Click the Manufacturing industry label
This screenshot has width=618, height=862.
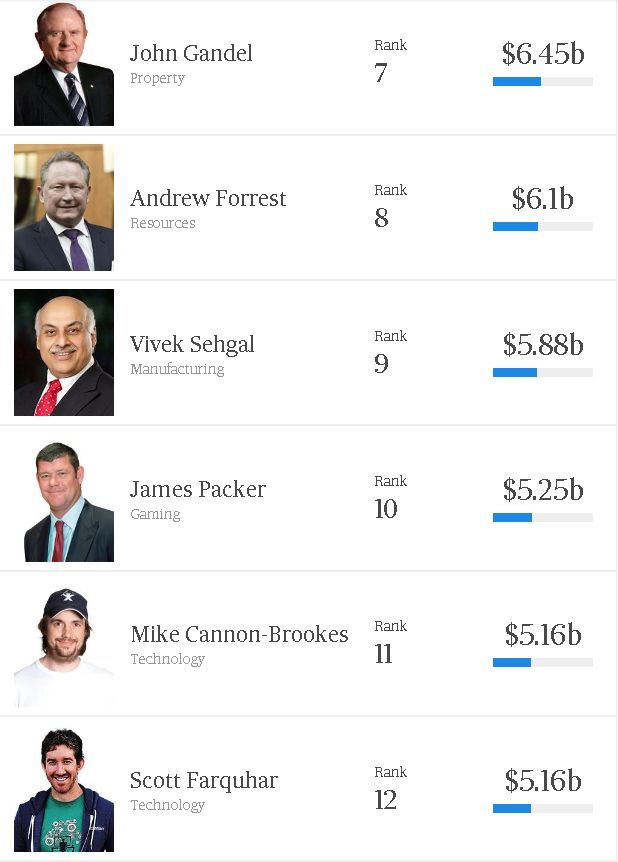(177, 369)
